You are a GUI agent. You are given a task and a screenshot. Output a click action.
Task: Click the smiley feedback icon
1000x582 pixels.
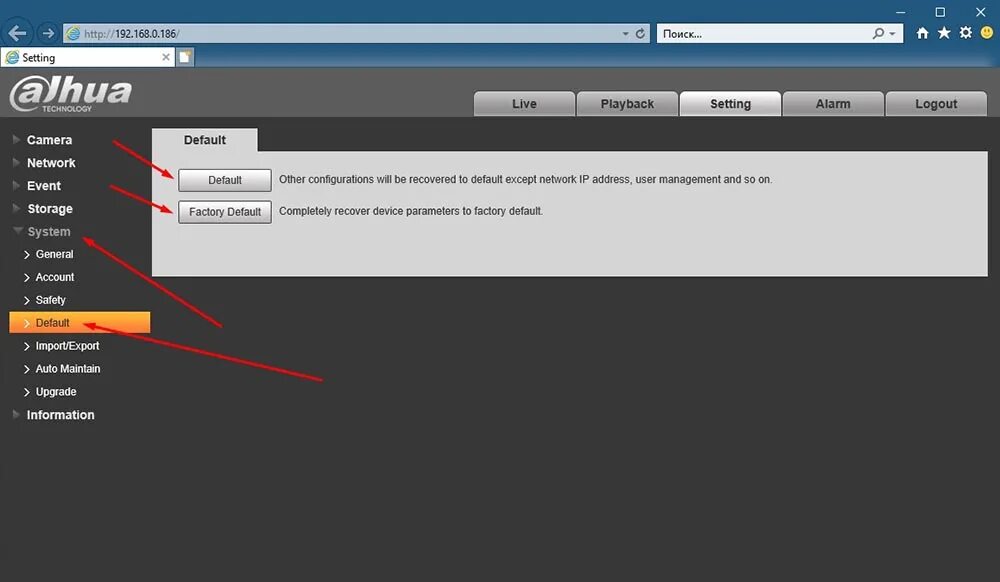pos(987,33)
